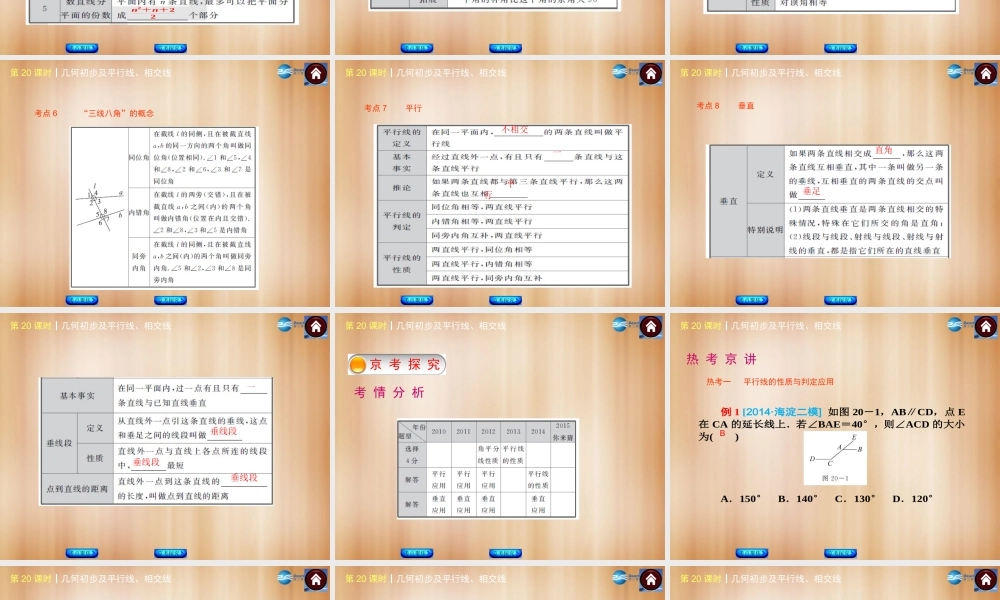Click the left blue button on the 例1 slide
Viewport: 1000px width, 600px height.
pos(752,553)
